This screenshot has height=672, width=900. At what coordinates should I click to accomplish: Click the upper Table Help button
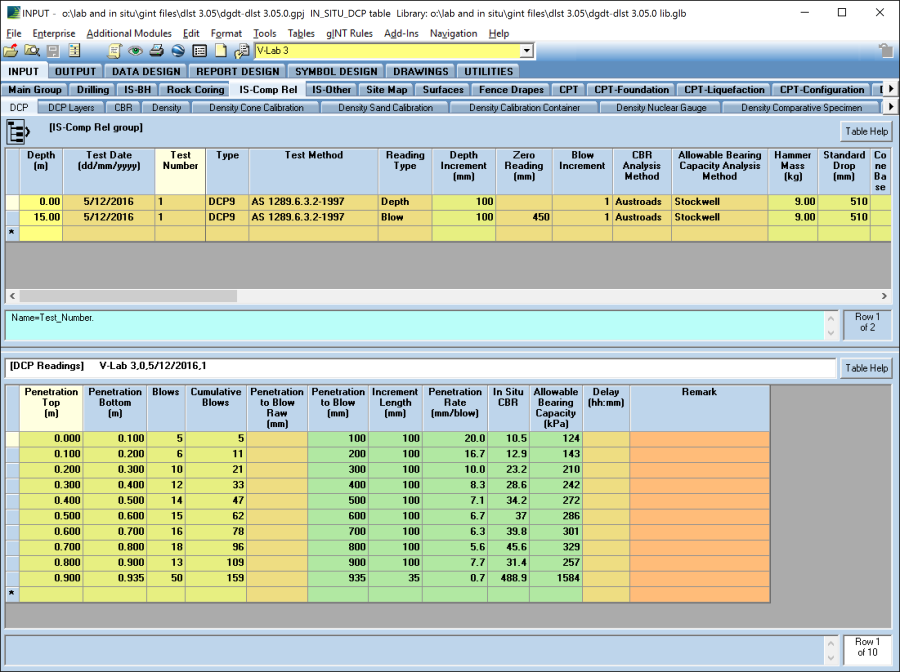(865, 131)
